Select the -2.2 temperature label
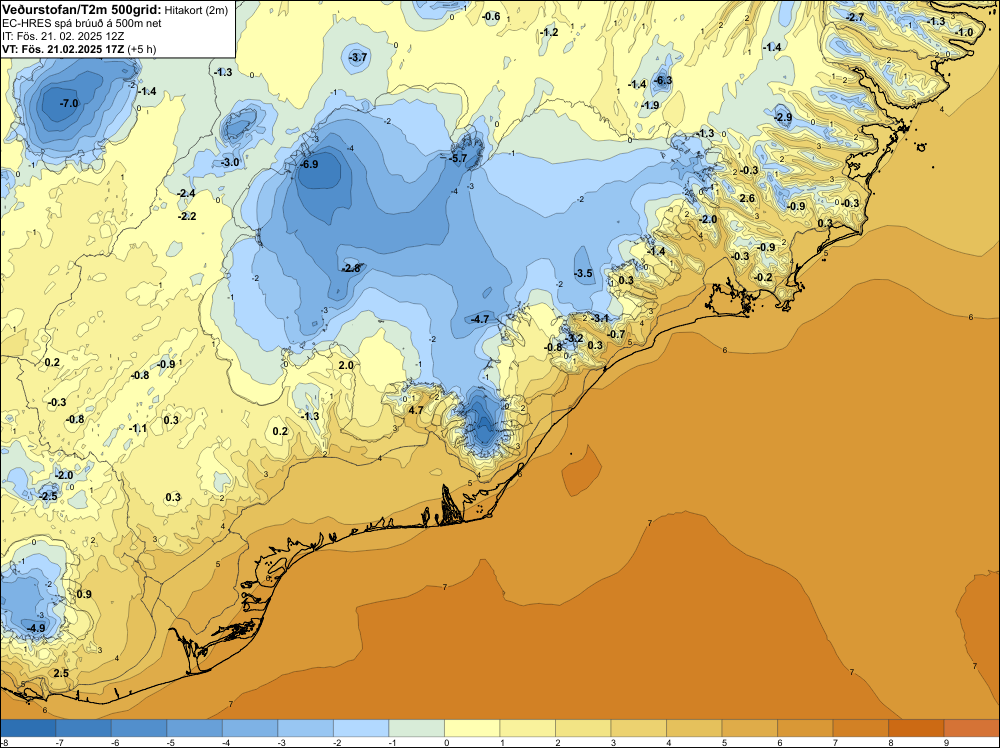The image size is (1000, 748). [187, 217]
